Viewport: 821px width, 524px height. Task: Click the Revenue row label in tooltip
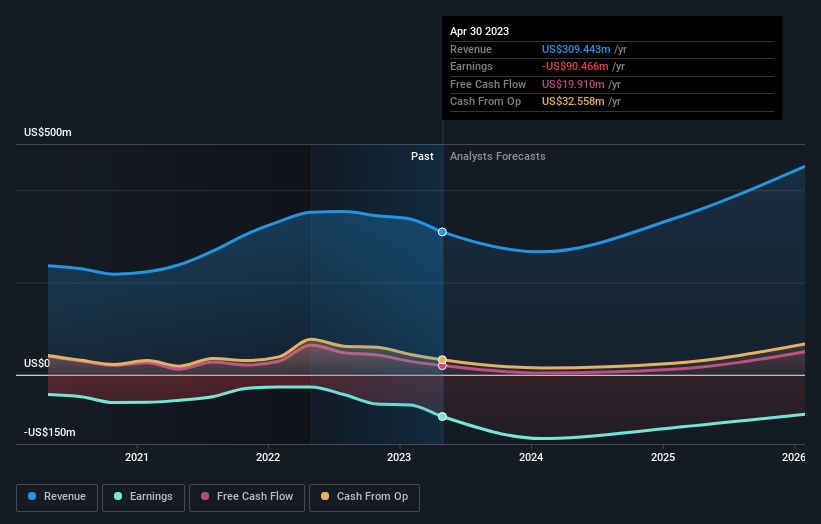pos(471,49)
